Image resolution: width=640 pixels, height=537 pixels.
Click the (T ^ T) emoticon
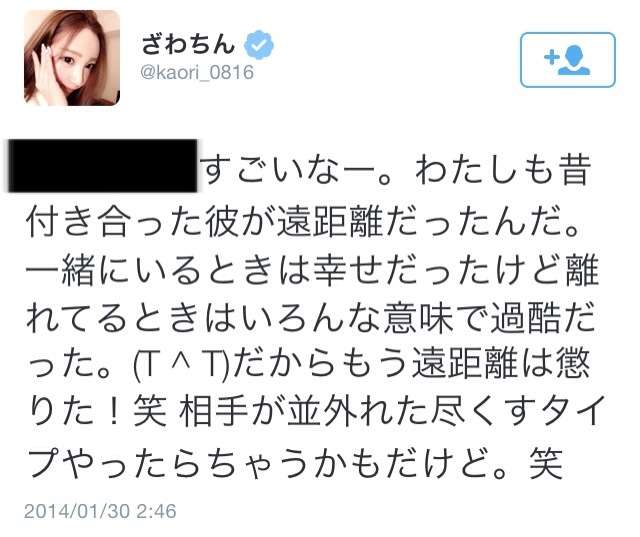click(180, 366)
